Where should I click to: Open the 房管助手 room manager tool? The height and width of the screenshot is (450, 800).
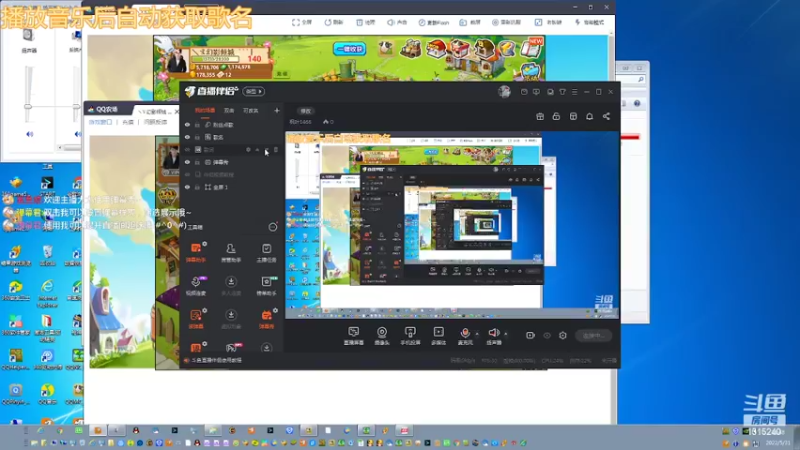231,252
